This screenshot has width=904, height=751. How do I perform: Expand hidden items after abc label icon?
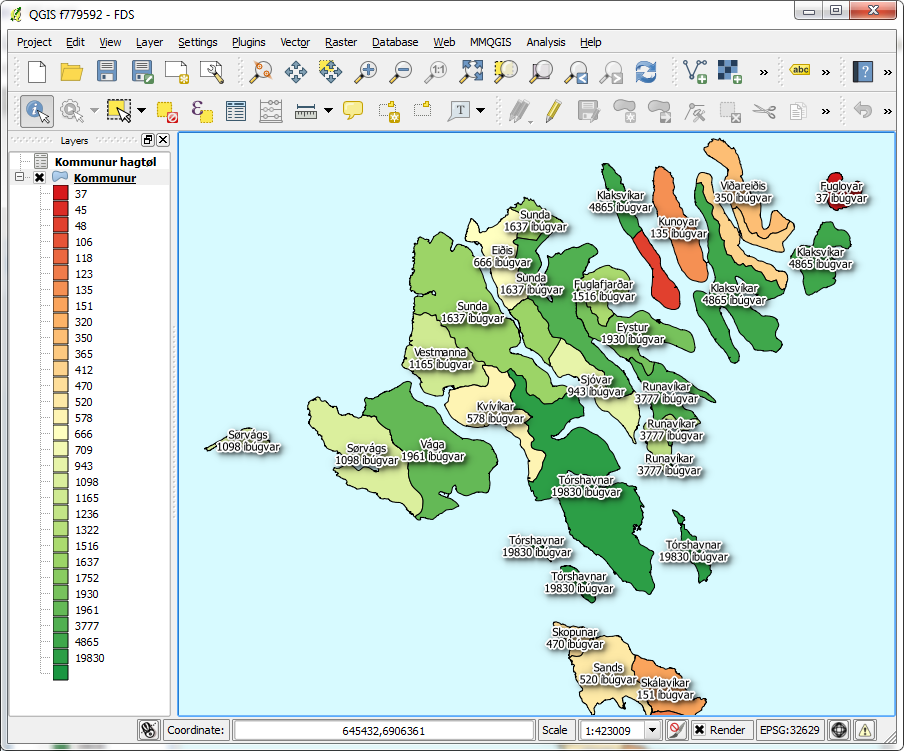tap(826, 73)
